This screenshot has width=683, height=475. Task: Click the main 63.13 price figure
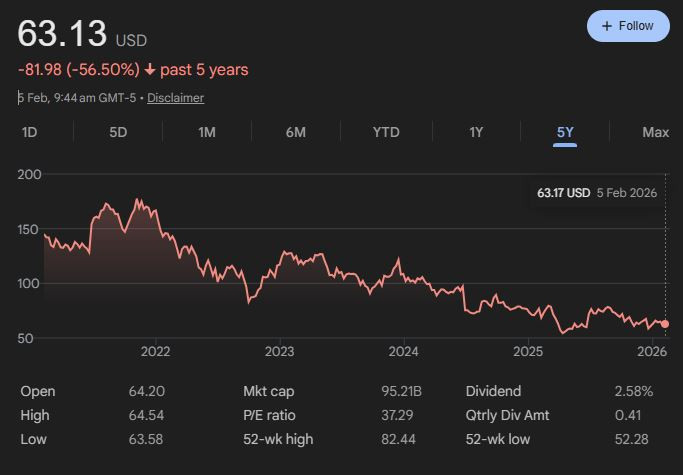(x=62, y=34)
